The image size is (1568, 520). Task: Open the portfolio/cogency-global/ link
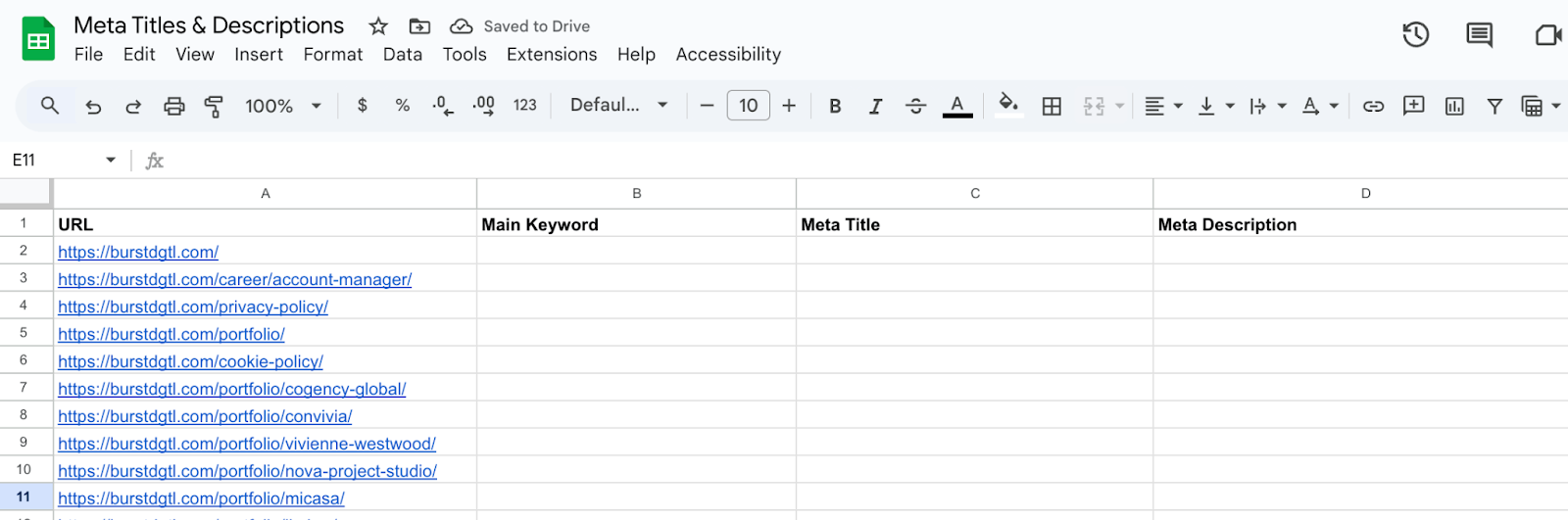coord(232,389)
